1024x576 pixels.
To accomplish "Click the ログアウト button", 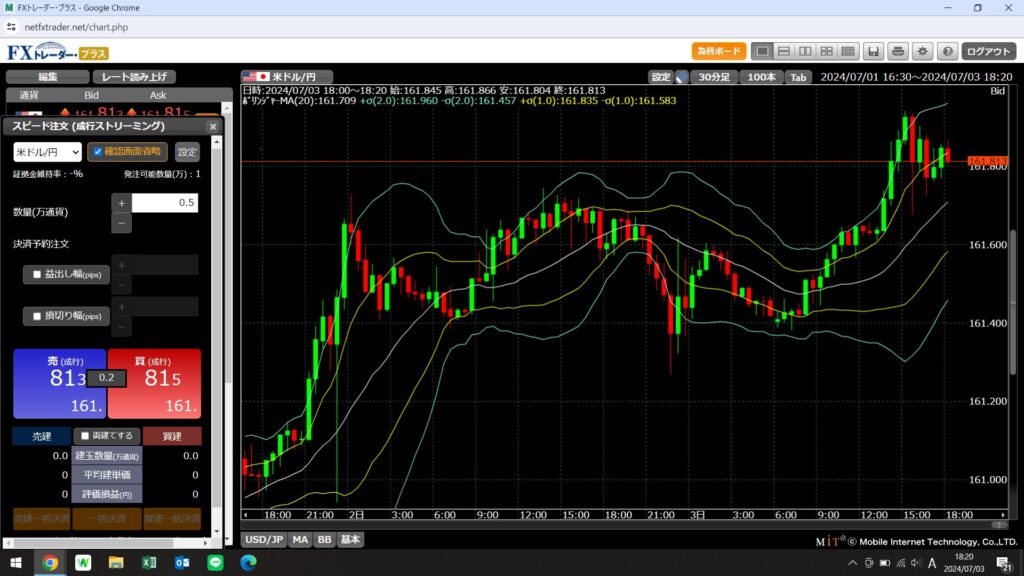I will click(990, 51).
